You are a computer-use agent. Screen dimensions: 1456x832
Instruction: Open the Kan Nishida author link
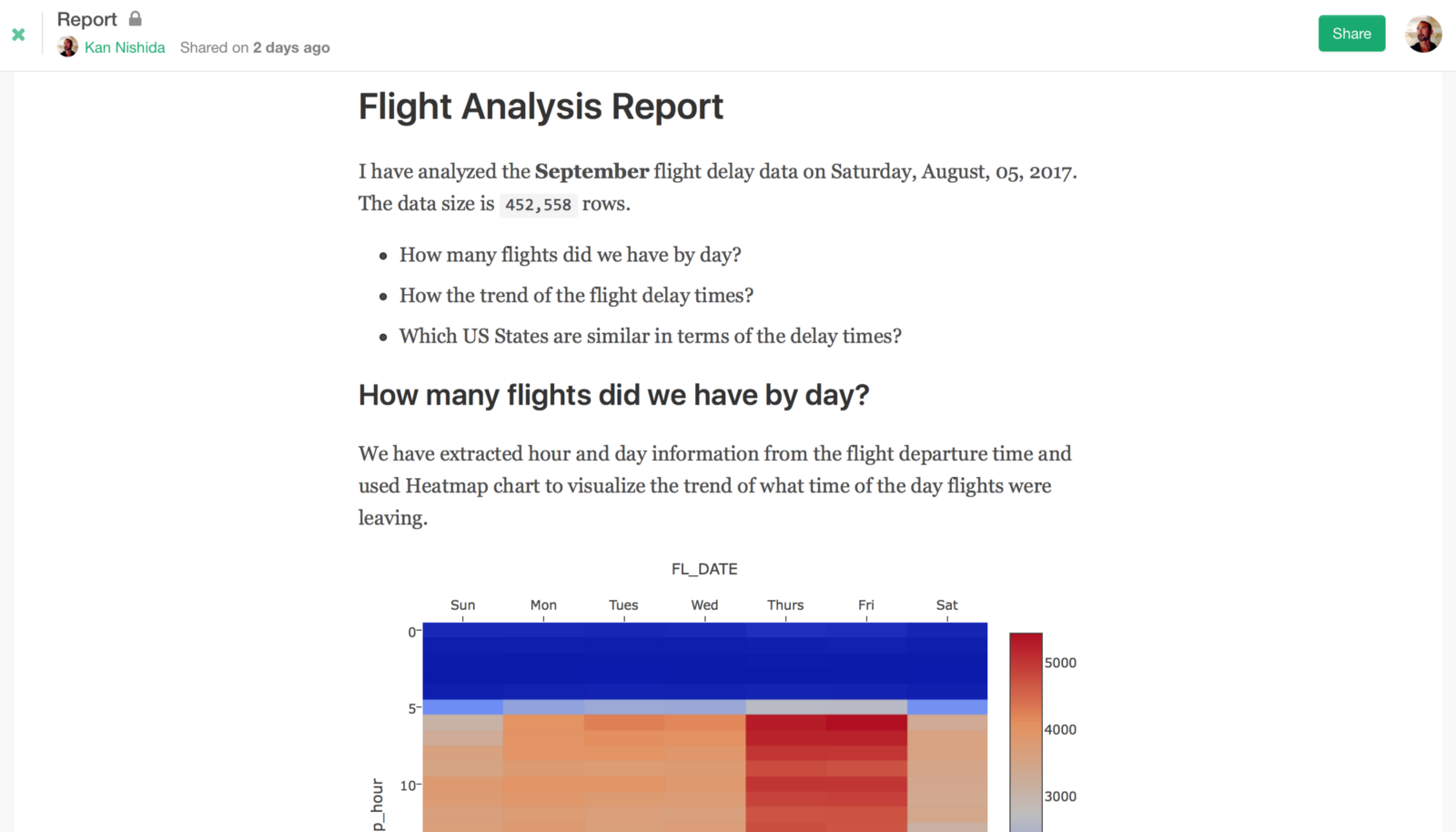(125, 47)
